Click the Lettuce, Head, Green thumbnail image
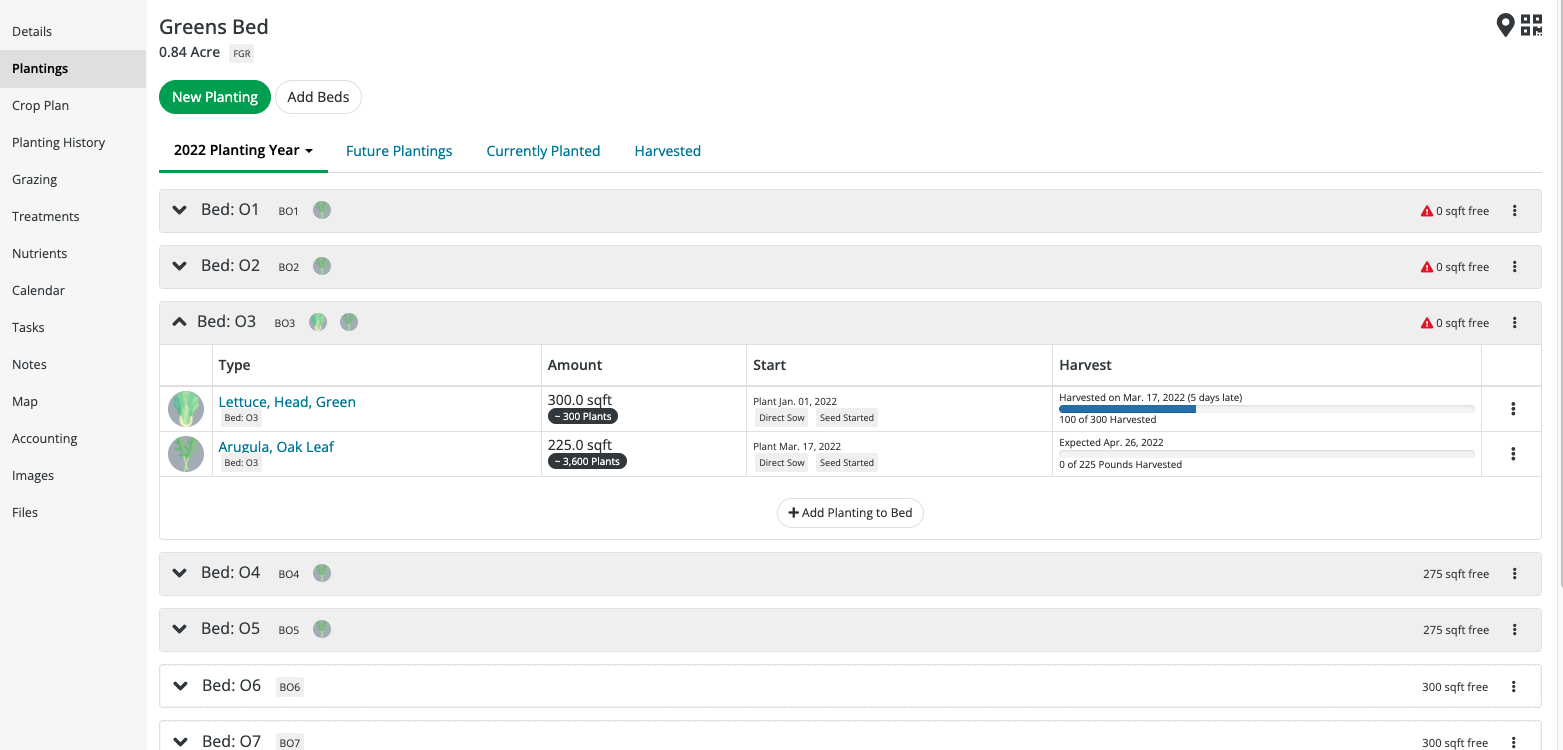This screenshot has height=750, width=1563. (x=186, y=409)
